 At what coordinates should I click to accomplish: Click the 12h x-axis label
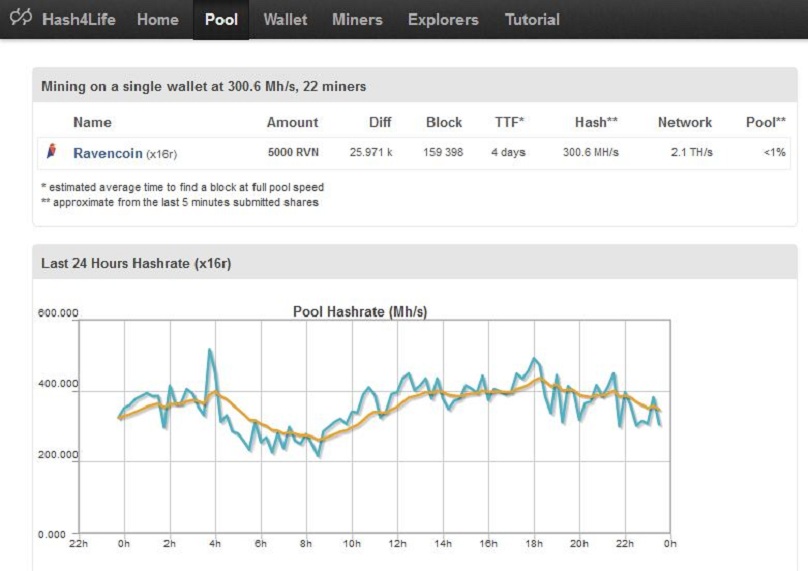point(397,544)
